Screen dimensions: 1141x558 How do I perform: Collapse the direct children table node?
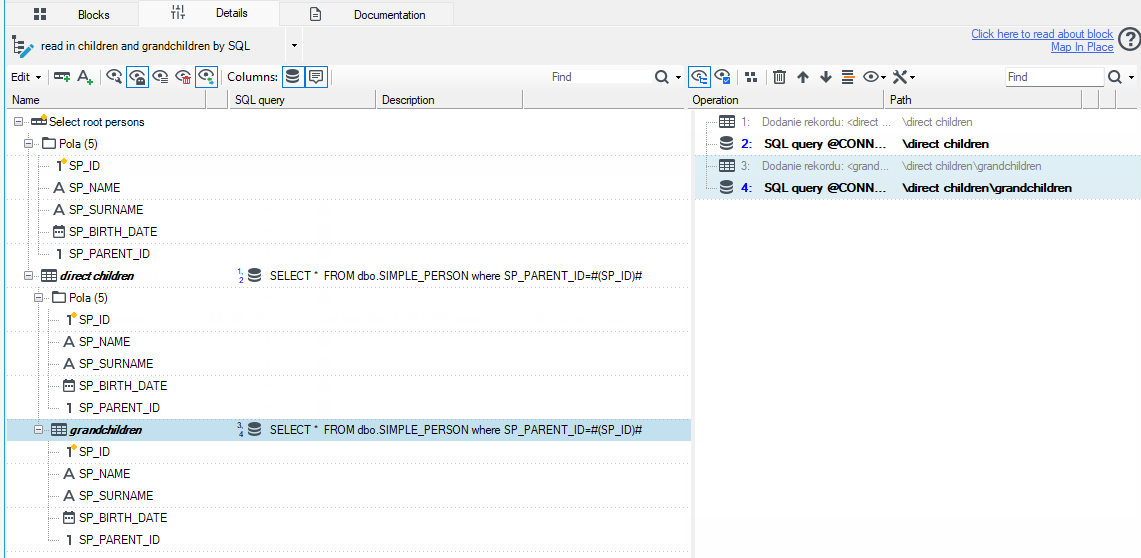pyautogui.click(x=28, y=276)
